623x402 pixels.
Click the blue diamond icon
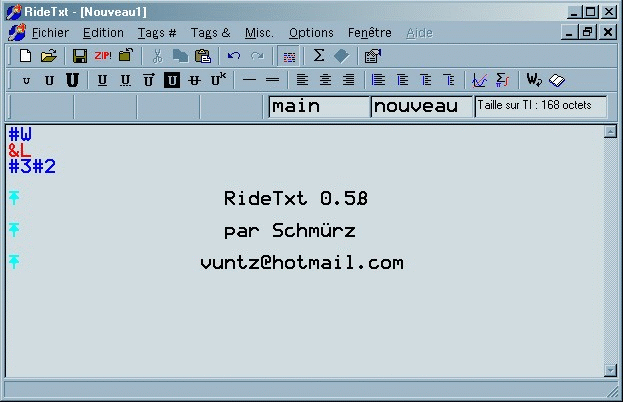click(341, 56)
